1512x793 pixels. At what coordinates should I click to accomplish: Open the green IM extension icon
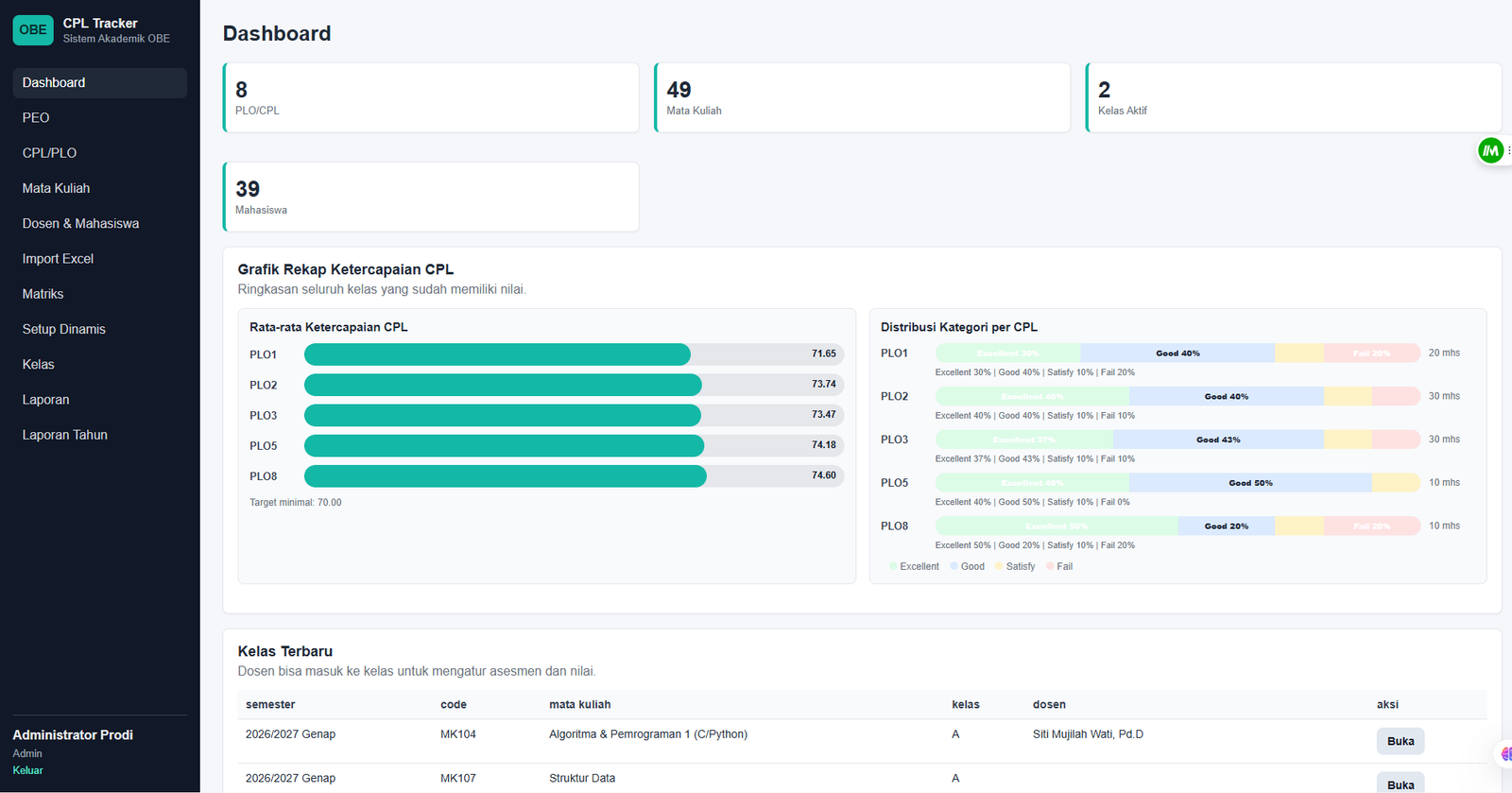pos(1491,150)
